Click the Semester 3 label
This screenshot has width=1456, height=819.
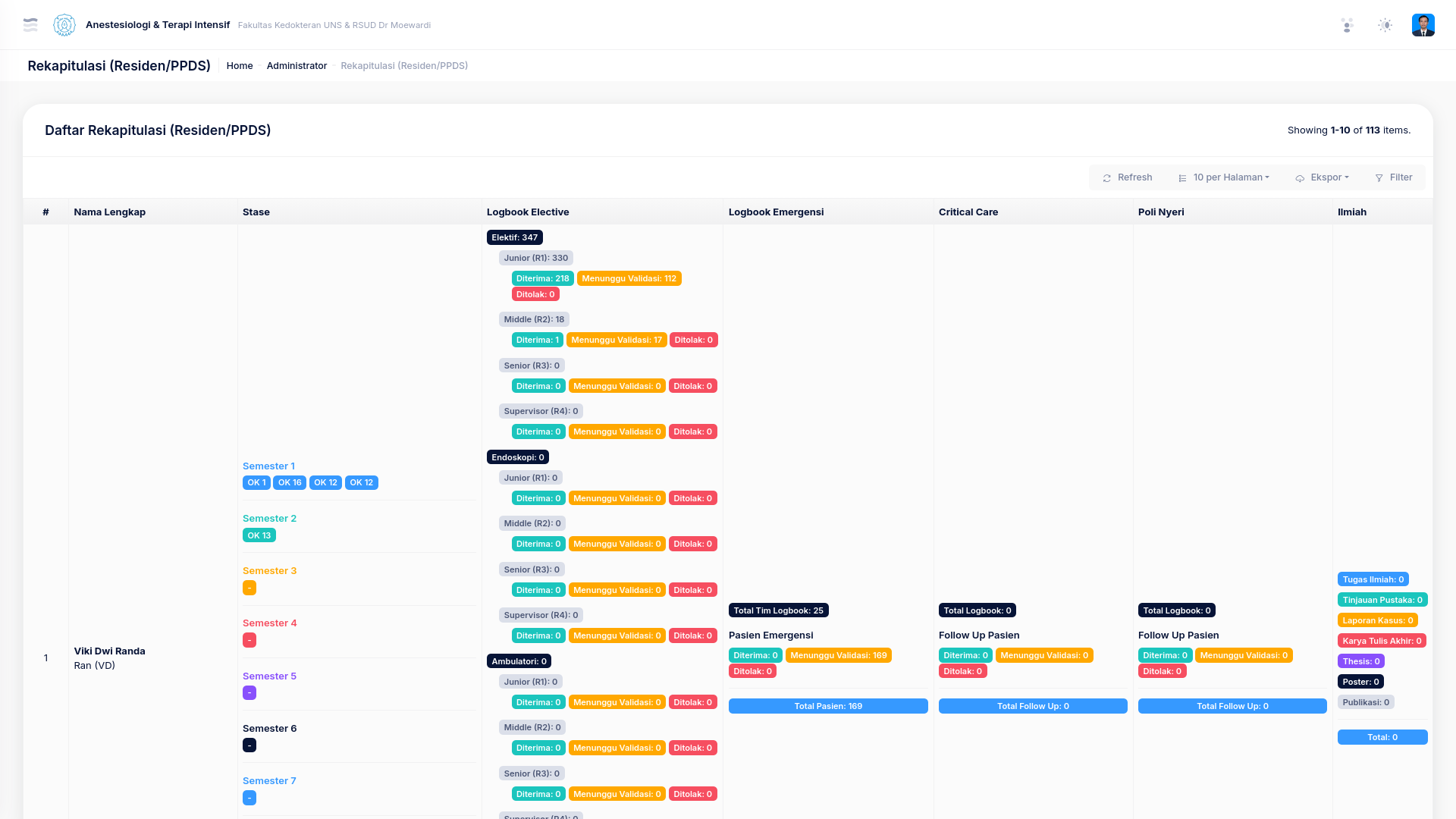[269, 571]
